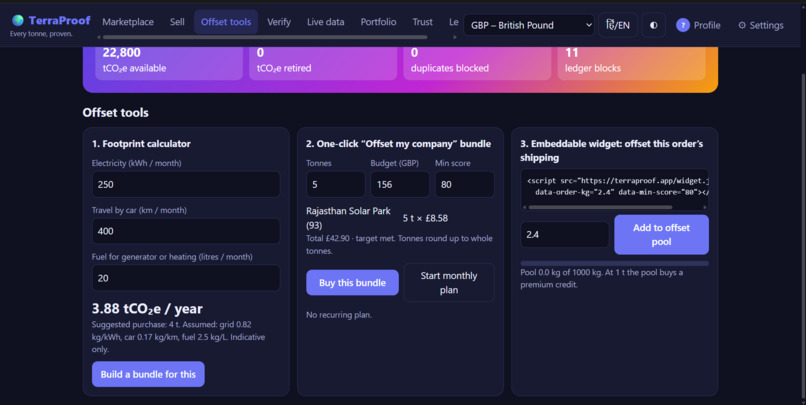
Task: Open the Profile avatar icon
Action: pyautogui.click(x=683, y=25)
